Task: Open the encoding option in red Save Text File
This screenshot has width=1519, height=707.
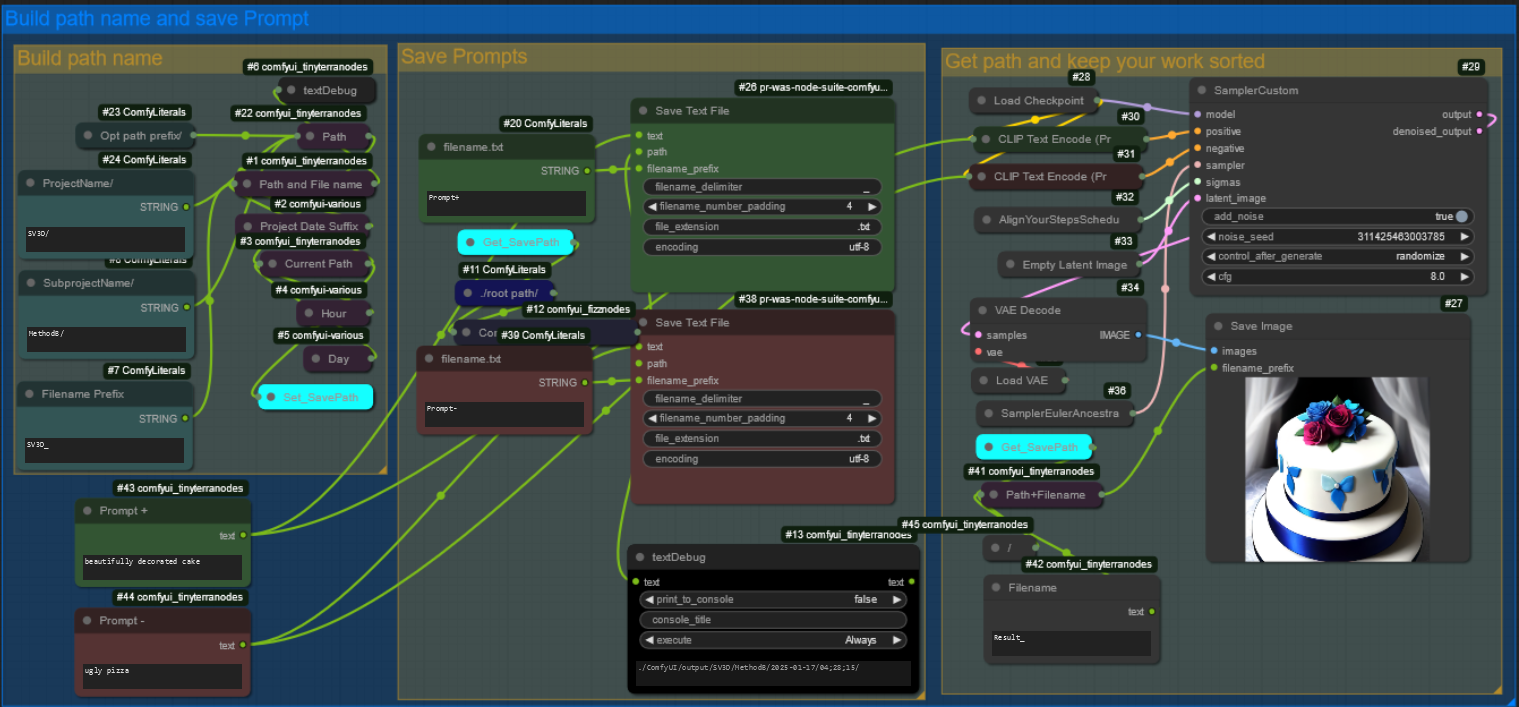Action: pyautogui.click(x=762, y=459)
